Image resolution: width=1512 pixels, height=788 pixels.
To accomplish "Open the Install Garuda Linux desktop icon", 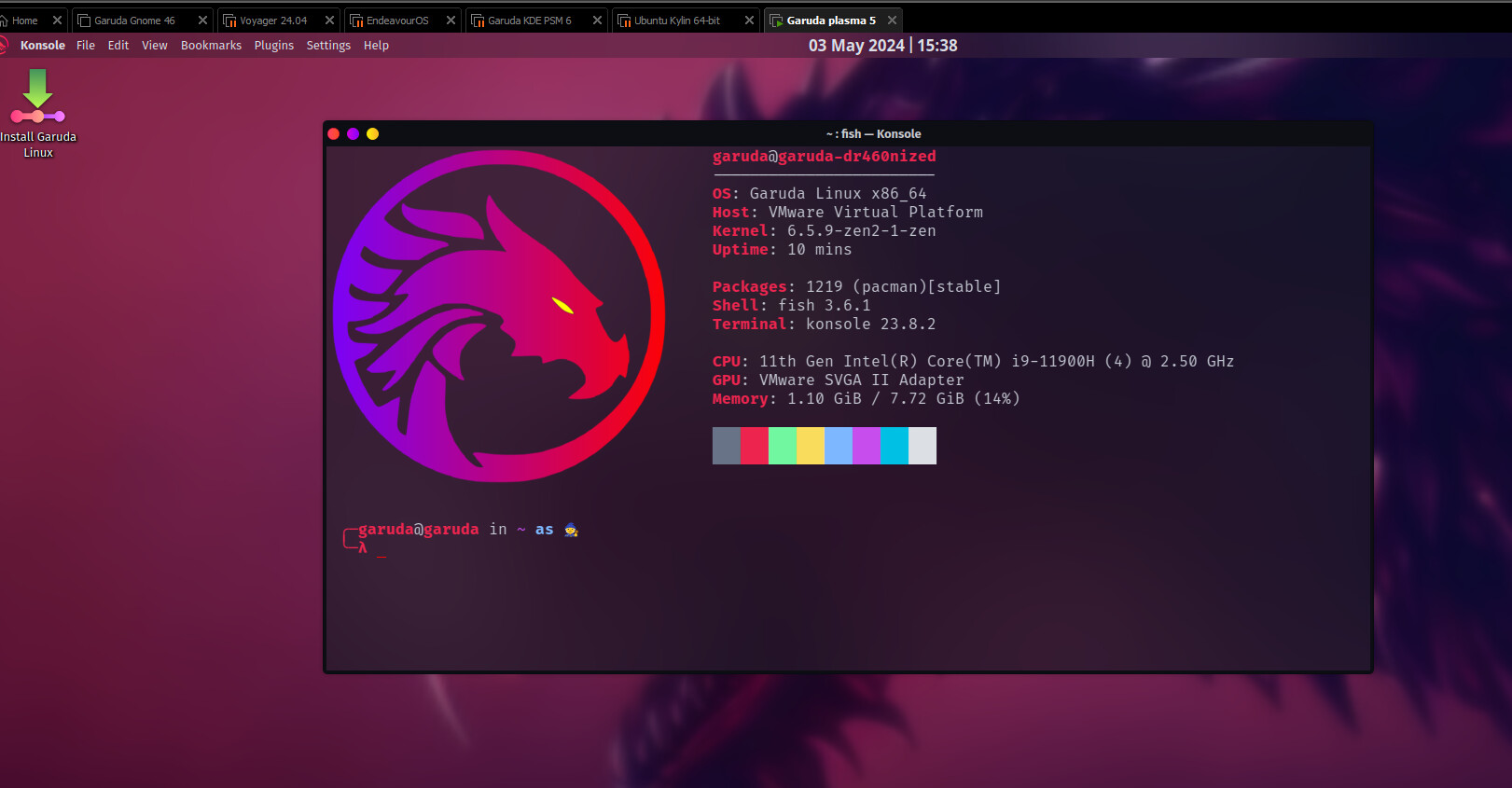I will 37,113.
